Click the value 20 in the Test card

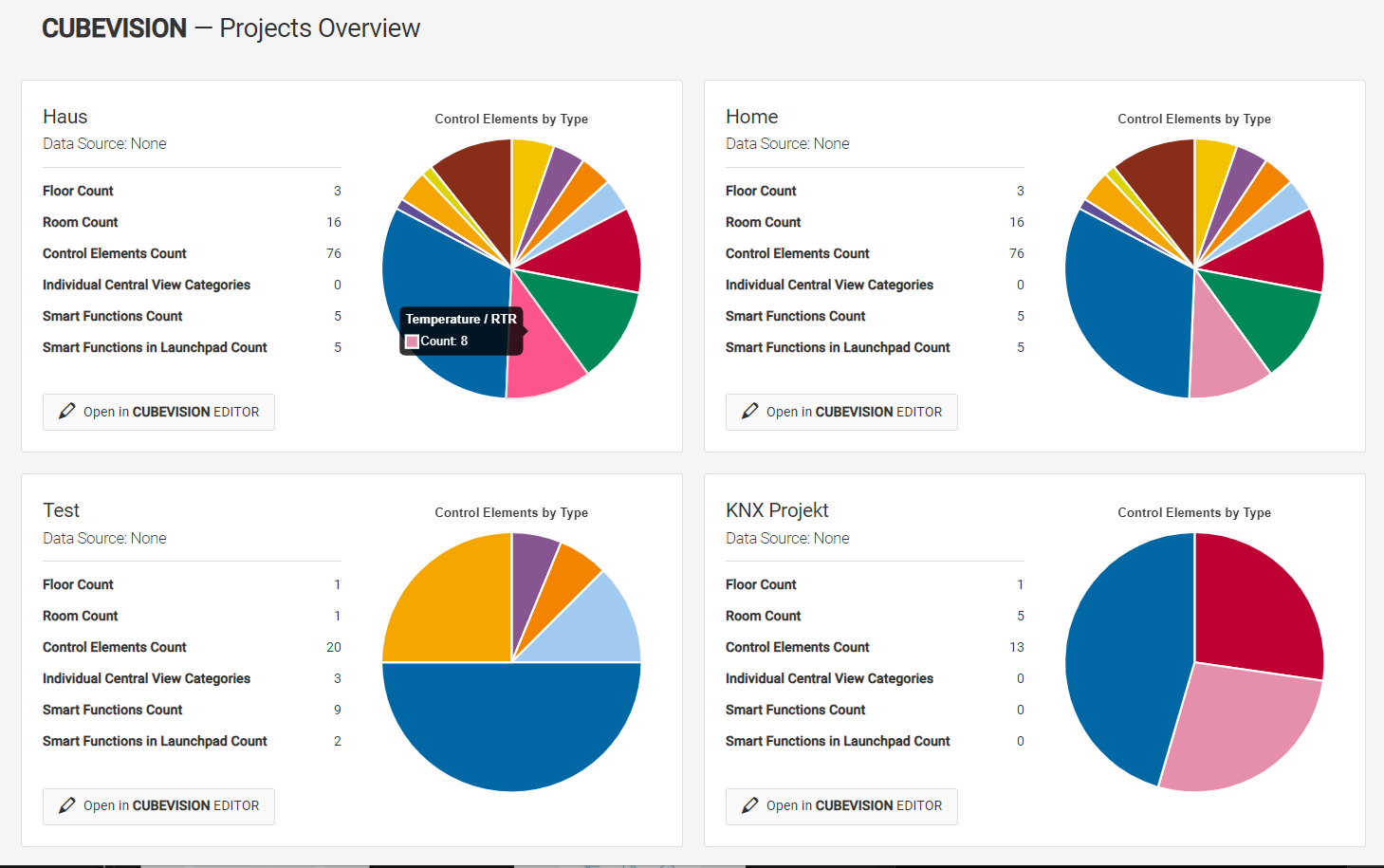334,647
